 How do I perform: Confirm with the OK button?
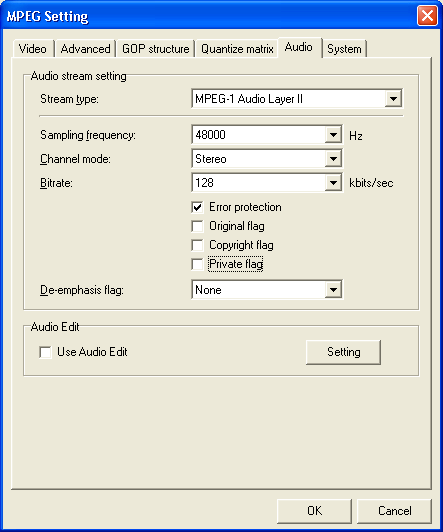(x=314, y=511)
